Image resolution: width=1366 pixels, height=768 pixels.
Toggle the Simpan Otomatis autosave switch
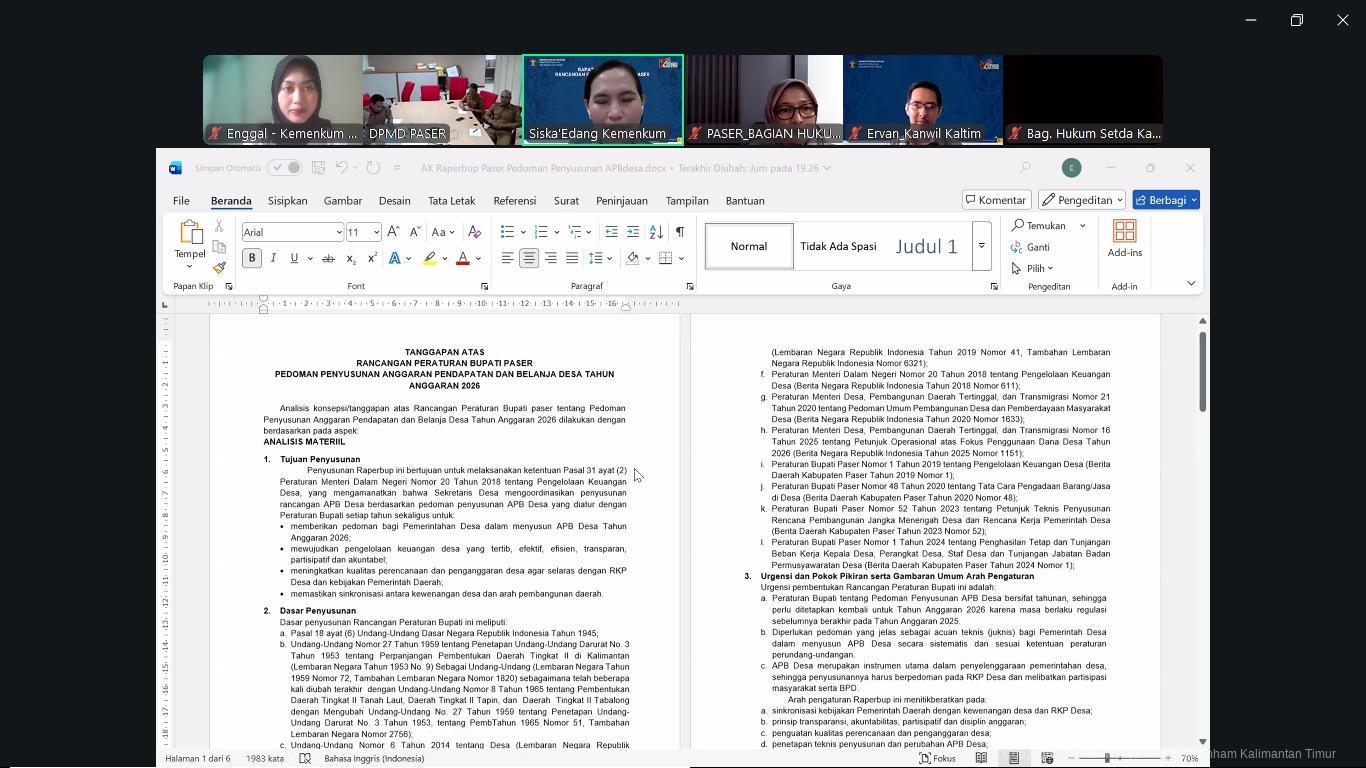coord(285,168)
